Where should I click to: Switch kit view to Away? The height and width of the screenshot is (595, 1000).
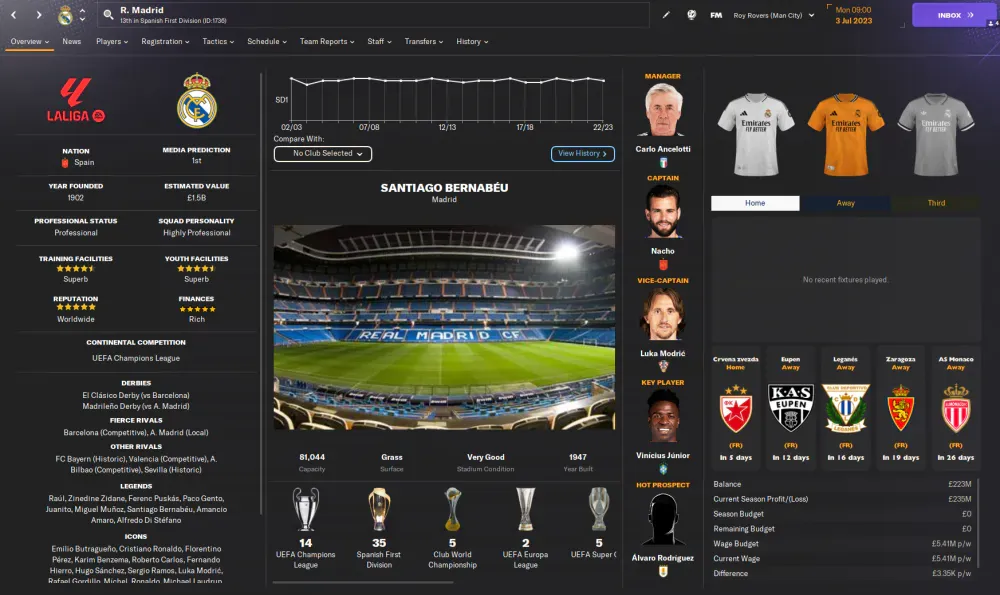click(845, 203)
